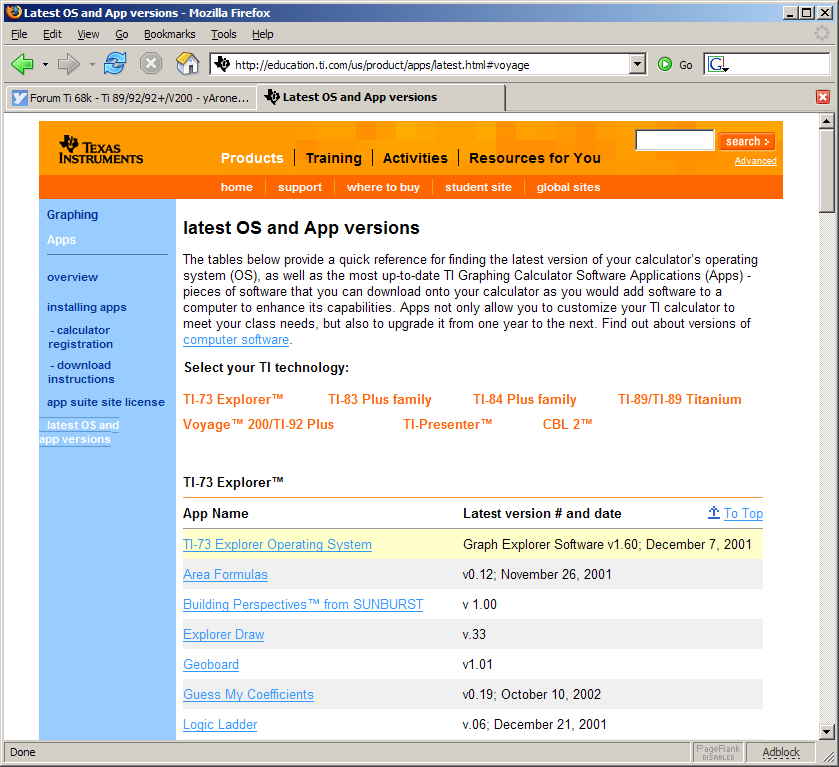Click the Google search engine icon
The width and height of the screenshot is (839, 767).
(718, 65)
